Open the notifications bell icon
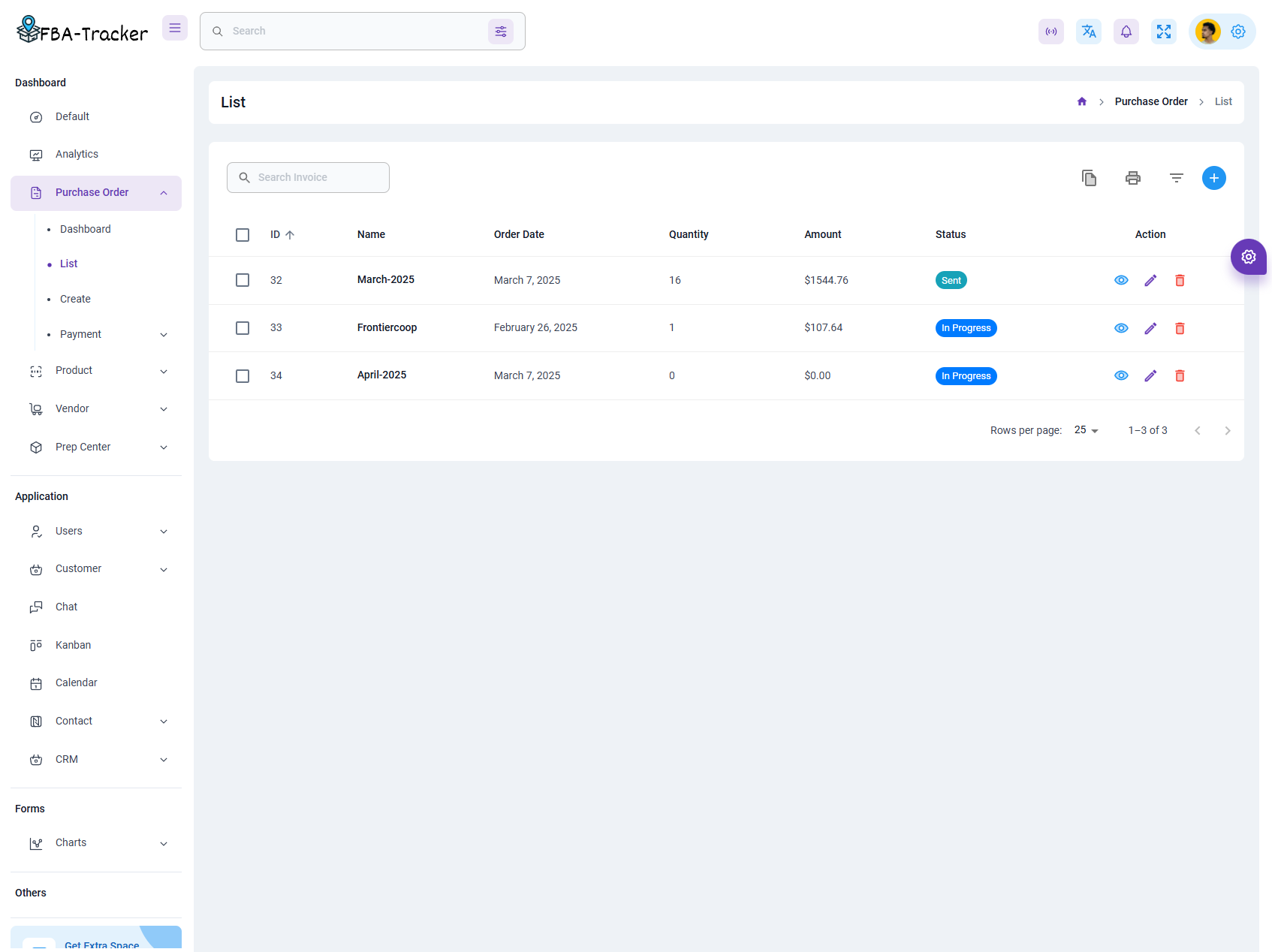This screenshot has height=952, width=1272. coord(1126,31)
